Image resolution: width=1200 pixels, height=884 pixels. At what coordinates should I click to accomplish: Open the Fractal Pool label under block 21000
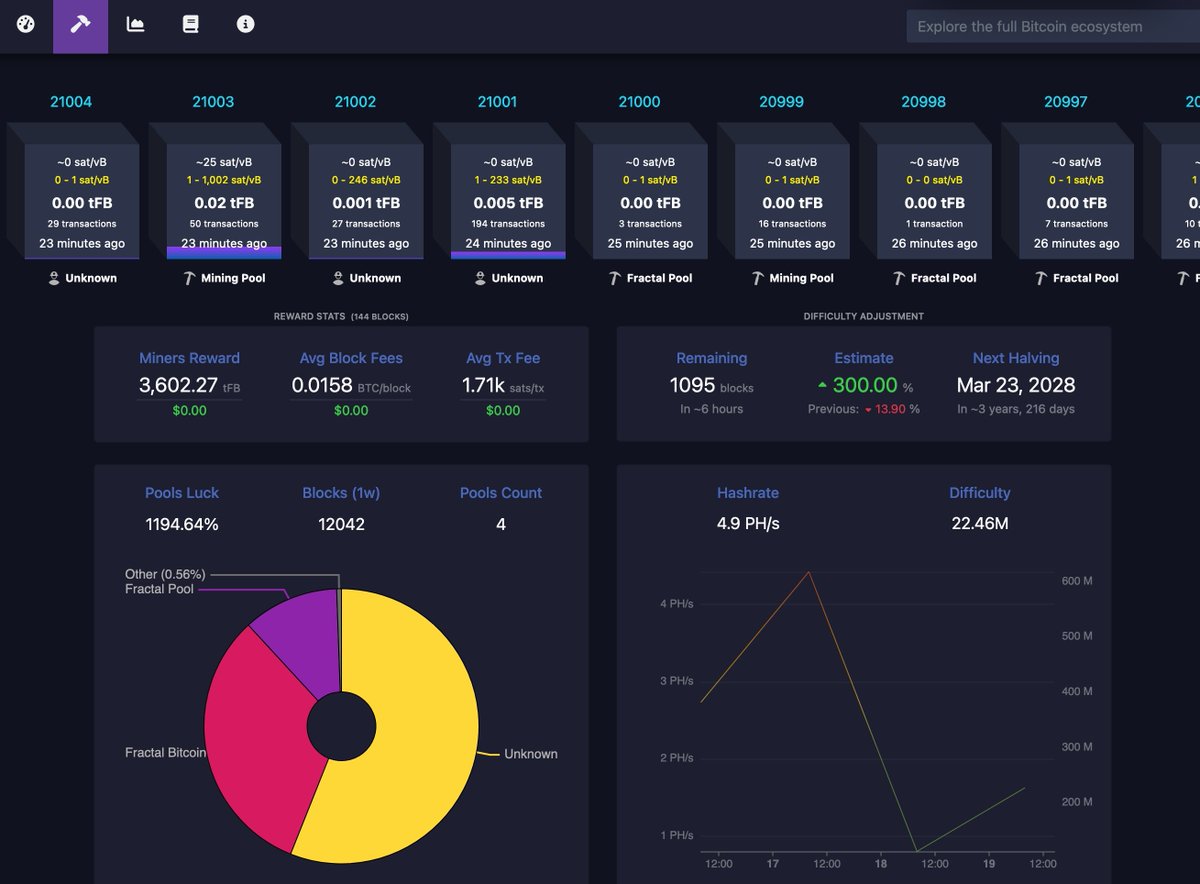(659, 278)
